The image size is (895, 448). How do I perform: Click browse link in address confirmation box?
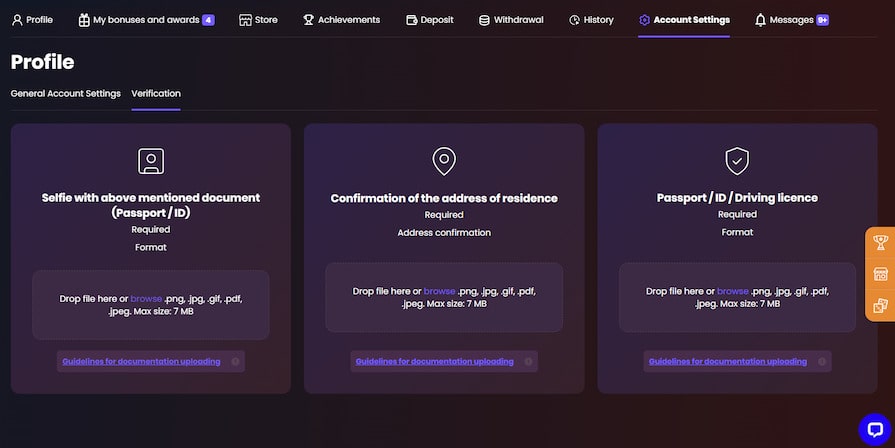tap(439, 291)
